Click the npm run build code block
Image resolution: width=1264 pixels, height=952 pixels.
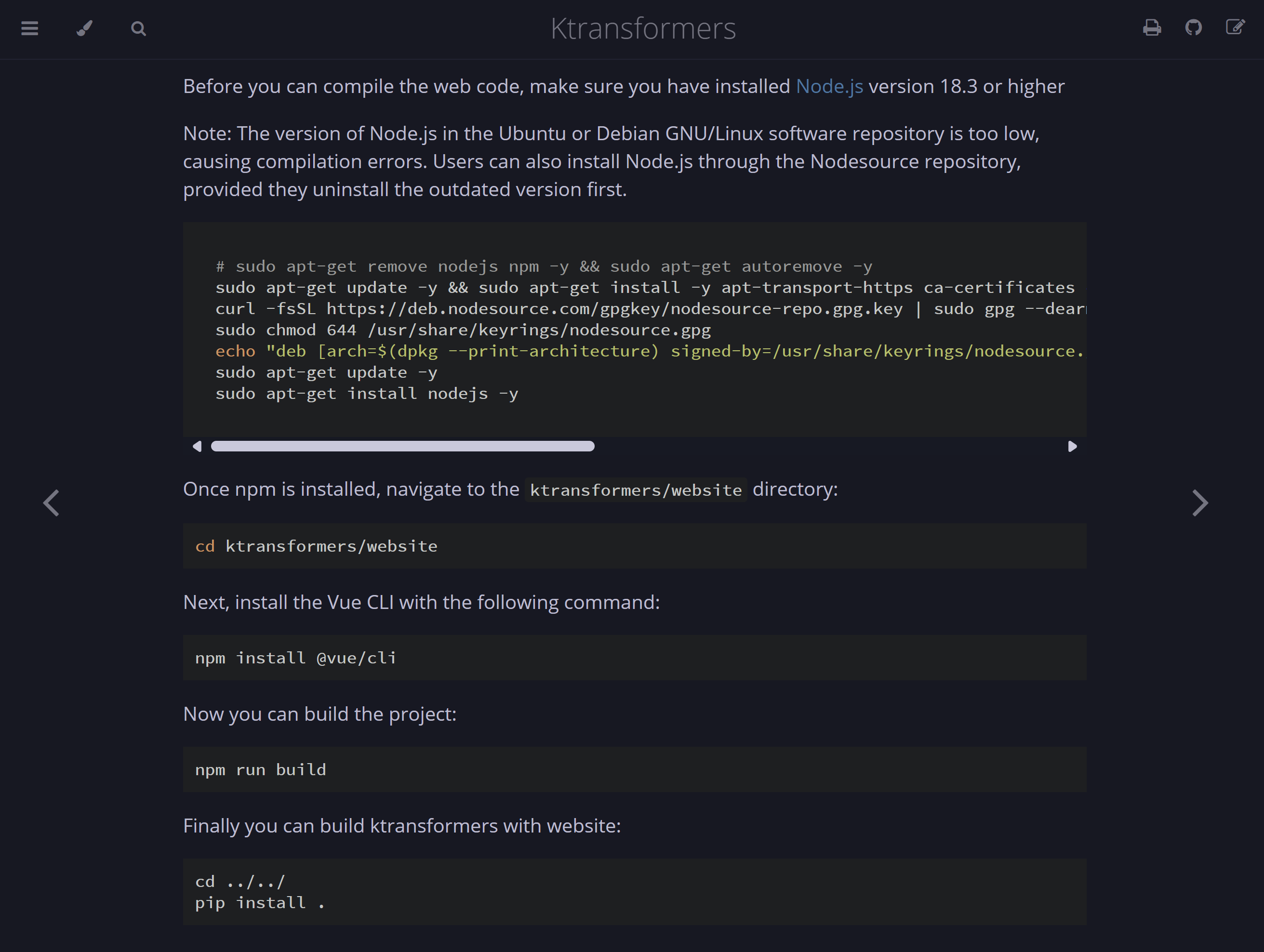tap(261, 770)
